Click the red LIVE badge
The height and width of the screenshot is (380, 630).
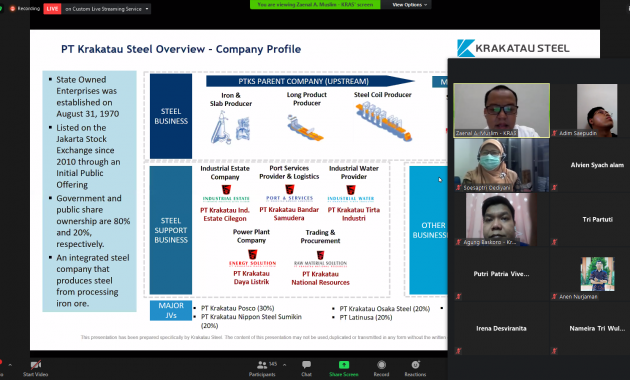click(x=52, y=8)
